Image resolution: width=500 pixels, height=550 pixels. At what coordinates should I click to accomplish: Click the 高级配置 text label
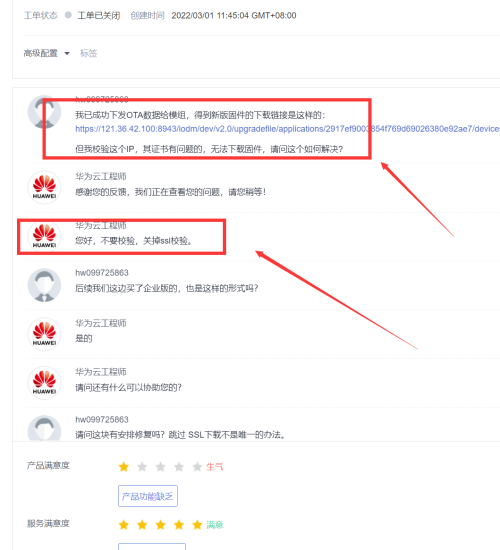40,53
